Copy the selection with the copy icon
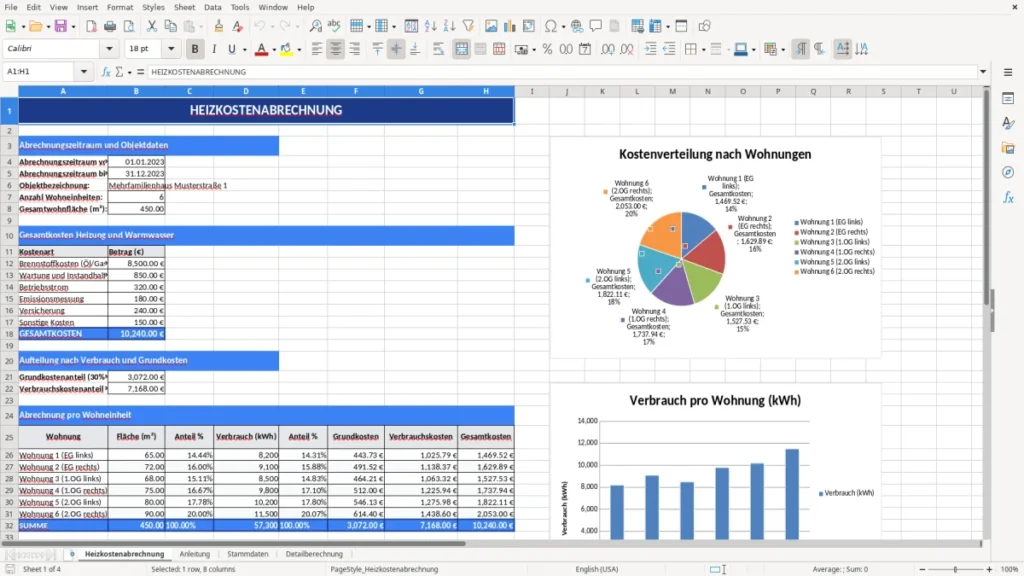 tap(170, 26)
